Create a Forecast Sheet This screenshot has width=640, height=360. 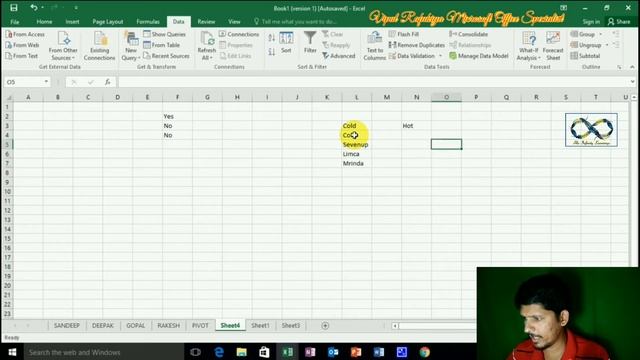tap(553, 46)
